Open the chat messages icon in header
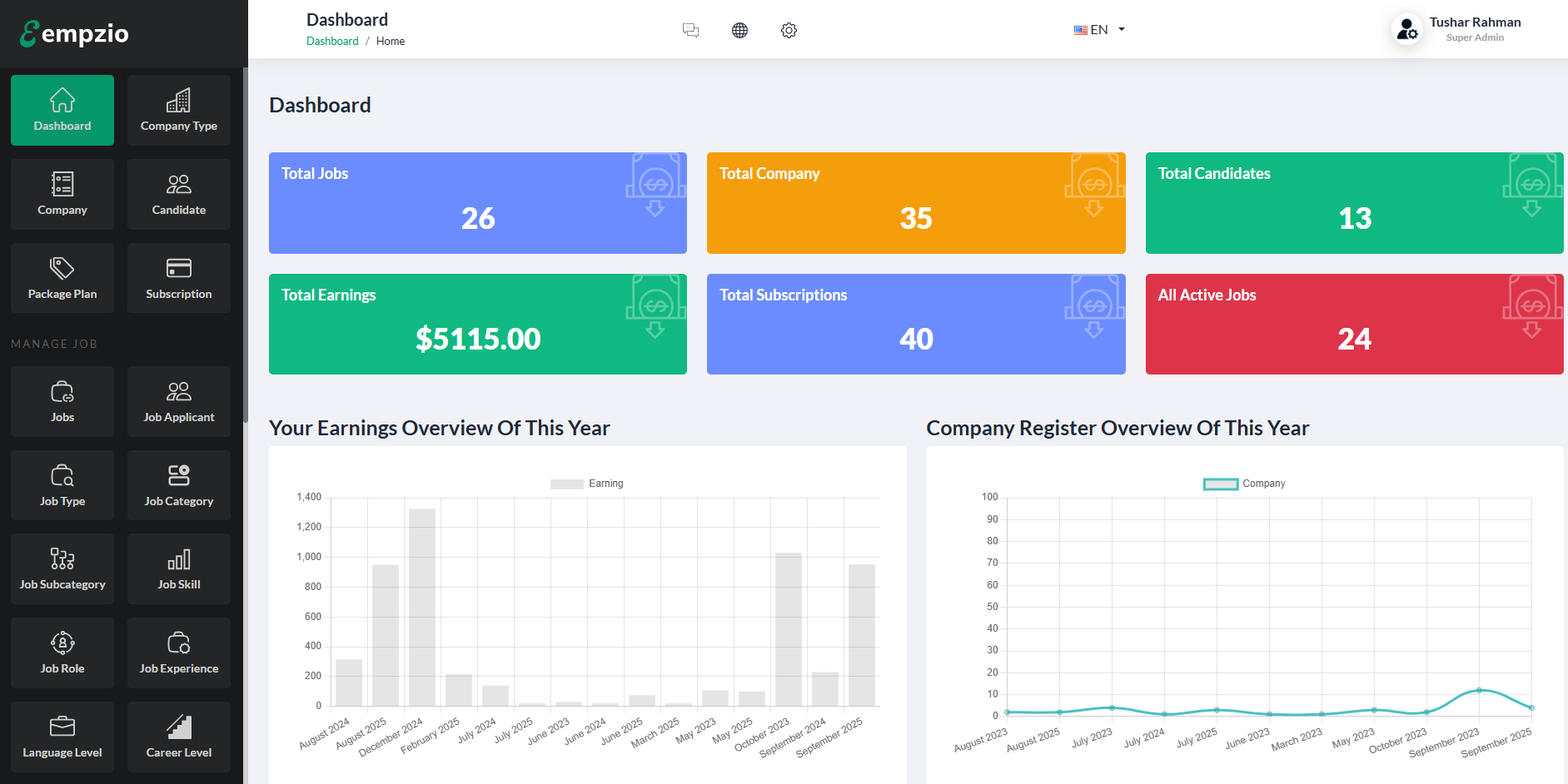The width and height of the screenshot is (1568, 784). coord(690,31)
